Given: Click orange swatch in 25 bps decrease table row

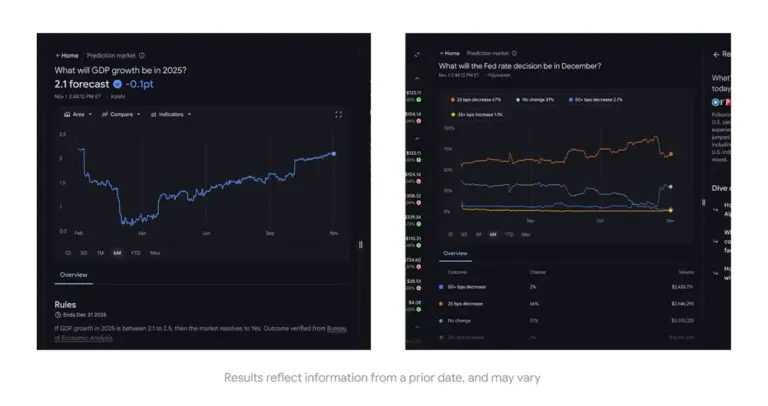Looking at the screenshot, I should 442,303.
